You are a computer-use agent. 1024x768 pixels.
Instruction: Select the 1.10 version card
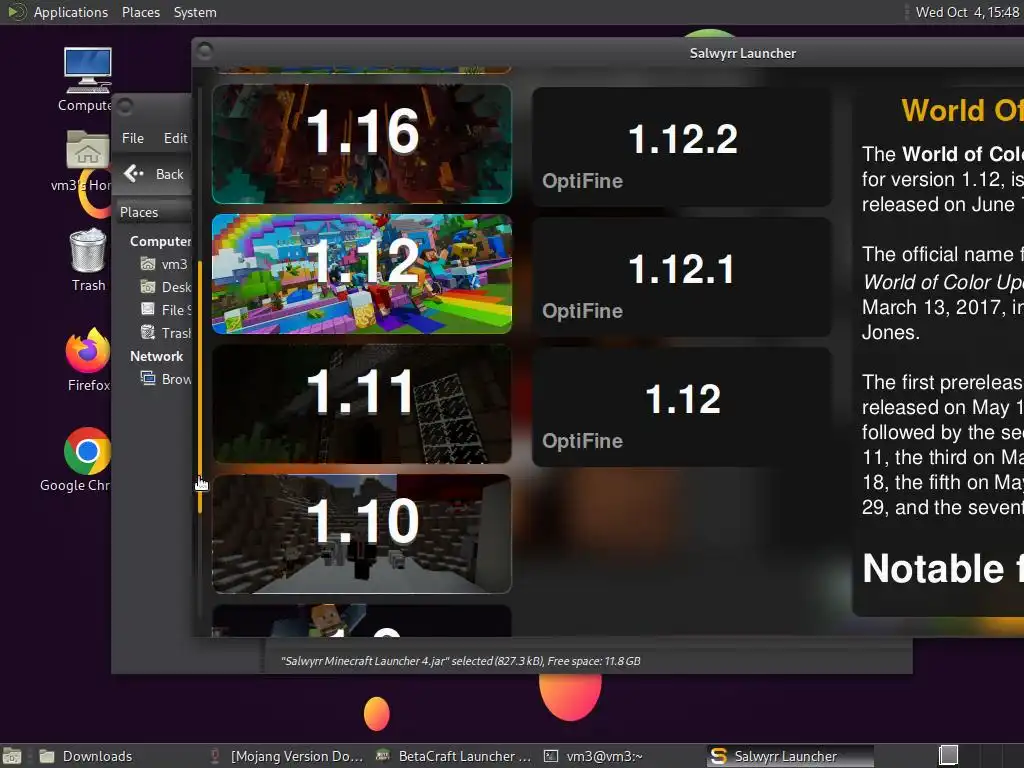click(362, 534)
